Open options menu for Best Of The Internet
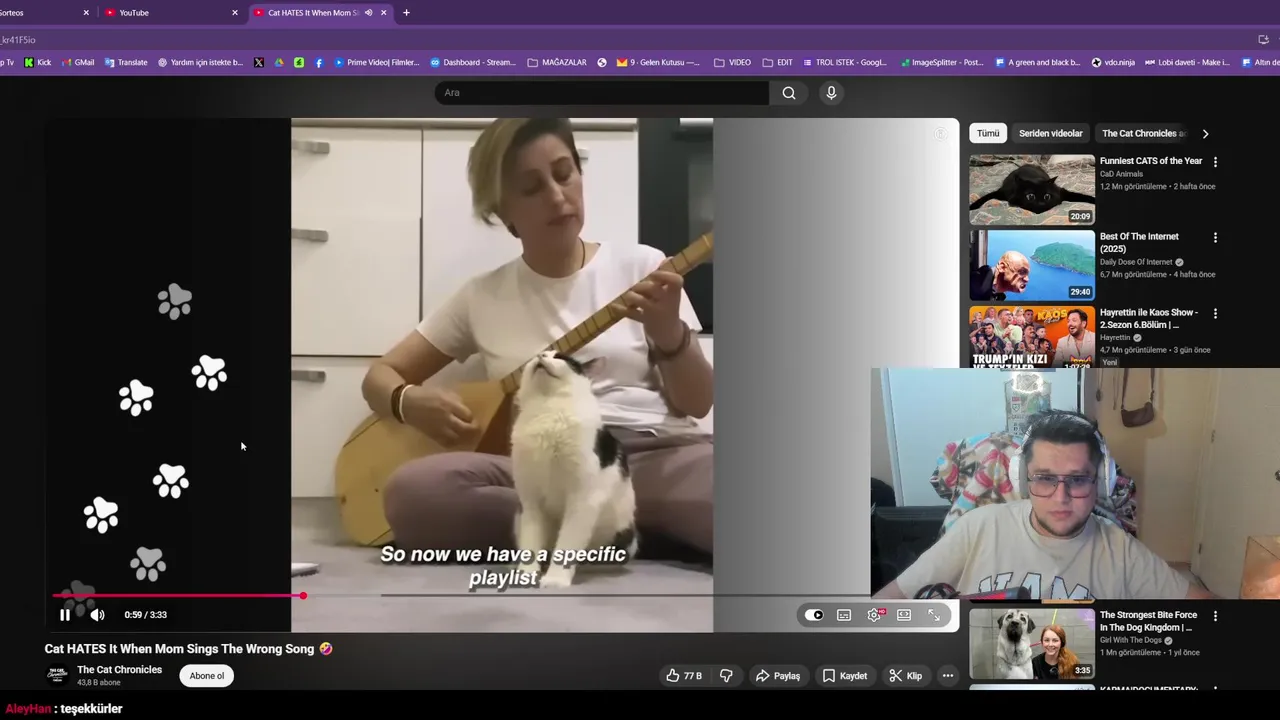The image size is (1280, 720). coord(1215,238)
